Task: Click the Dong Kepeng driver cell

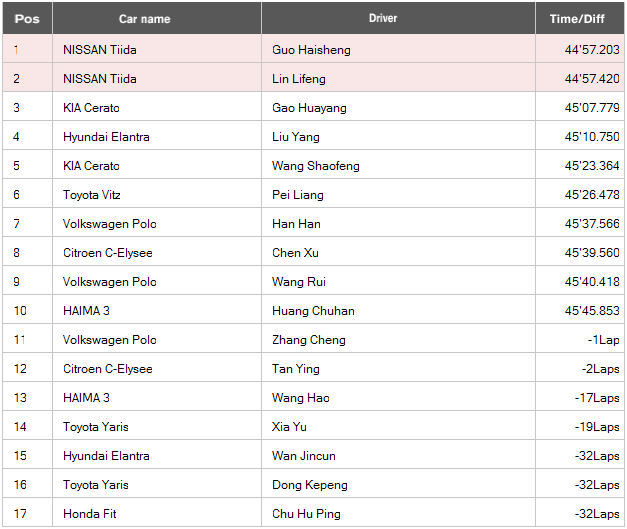Action: (x=398, y=483)
